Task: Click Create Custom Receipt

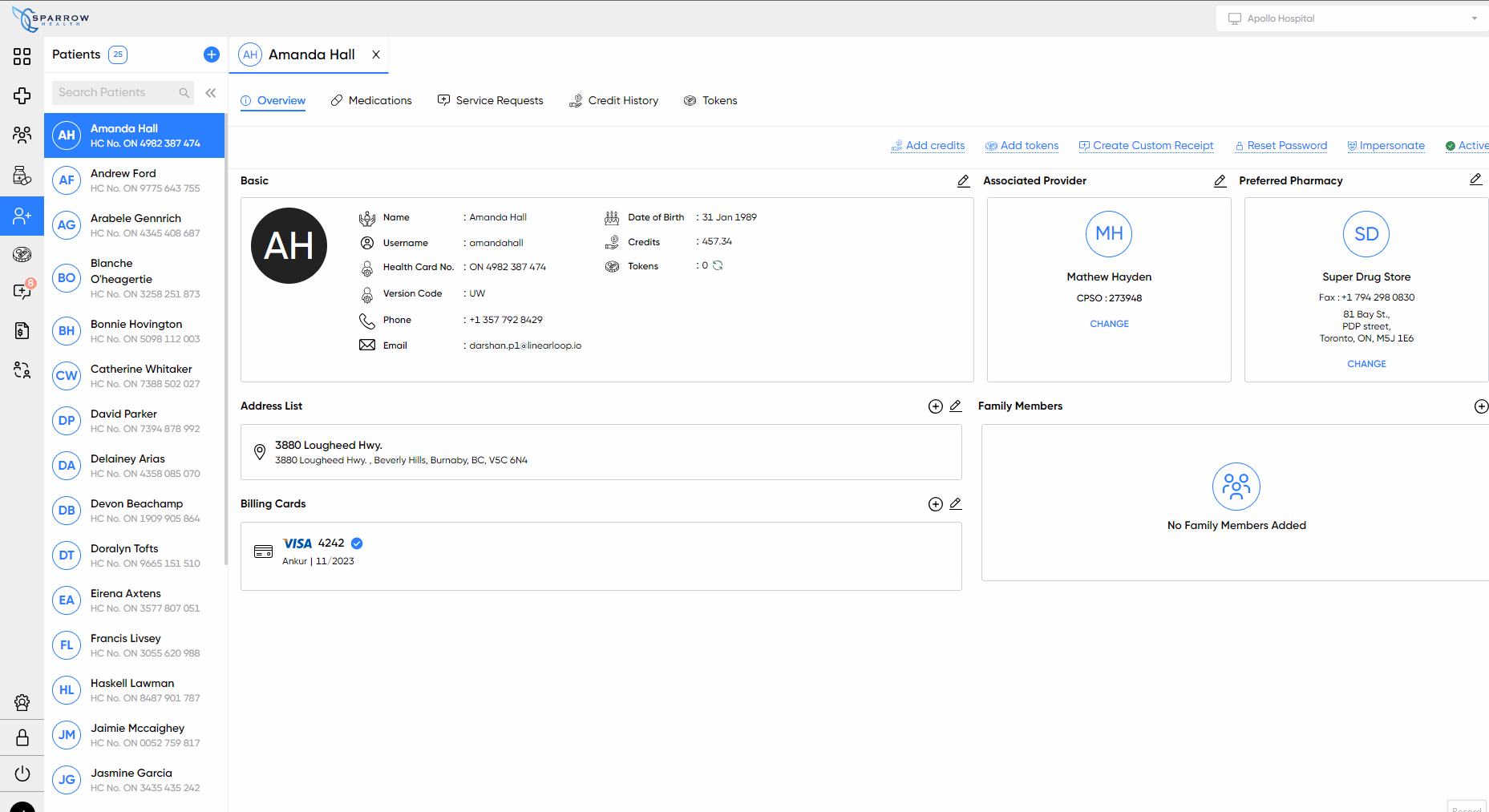Action: (x=1146, y=145)
